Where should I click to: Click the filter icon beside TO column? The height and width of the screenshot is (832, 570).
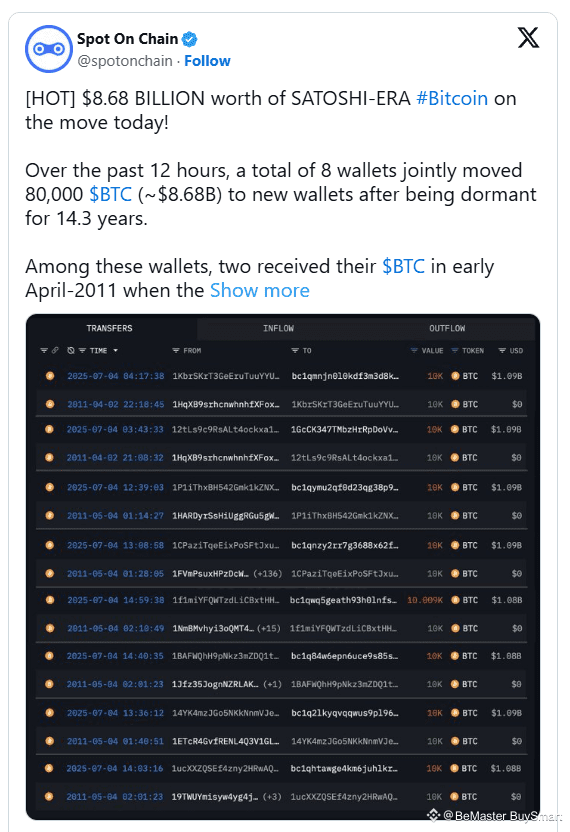295,351
